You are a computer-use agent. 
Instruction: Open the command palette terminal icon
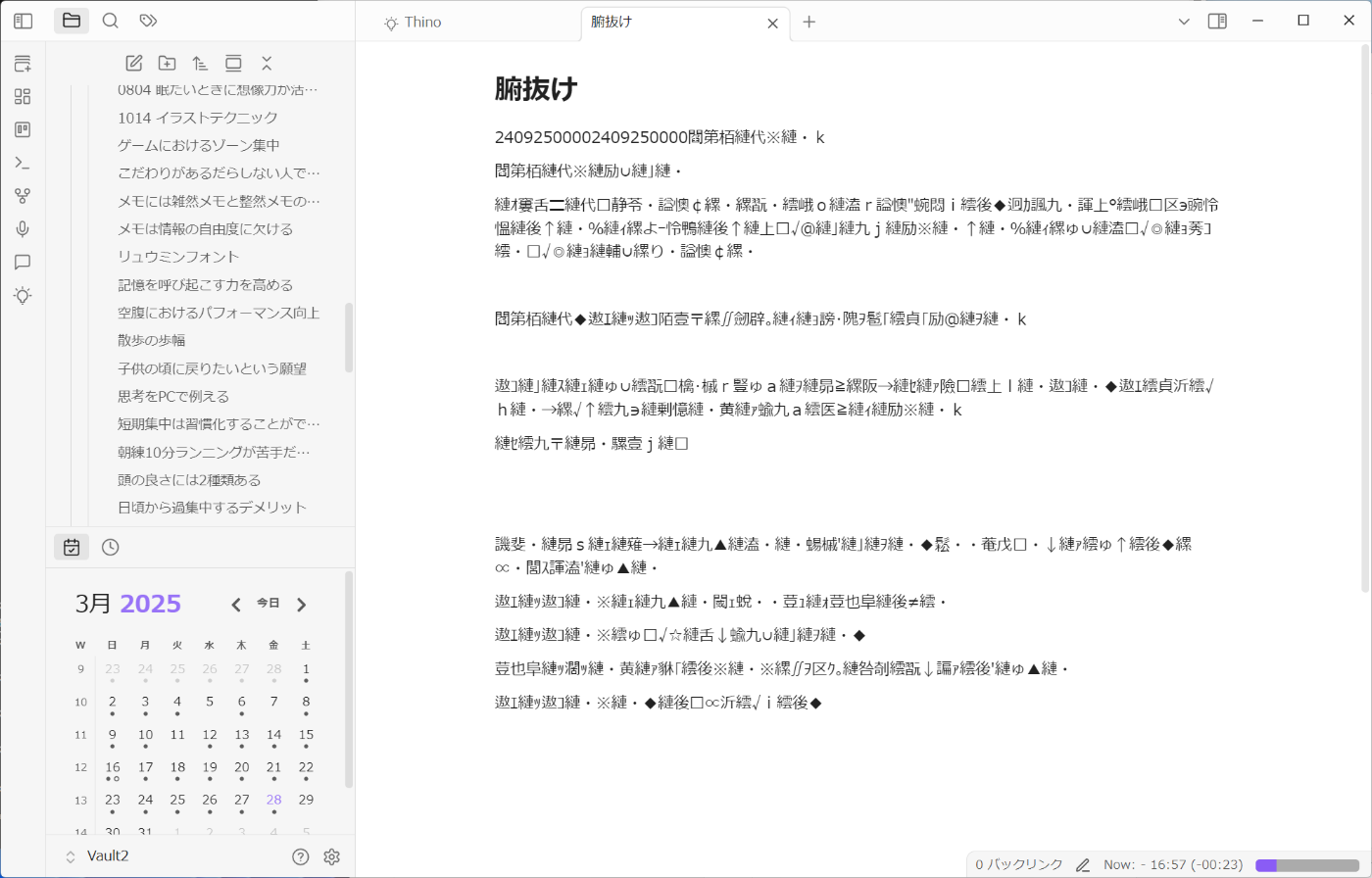pos(23,163)
